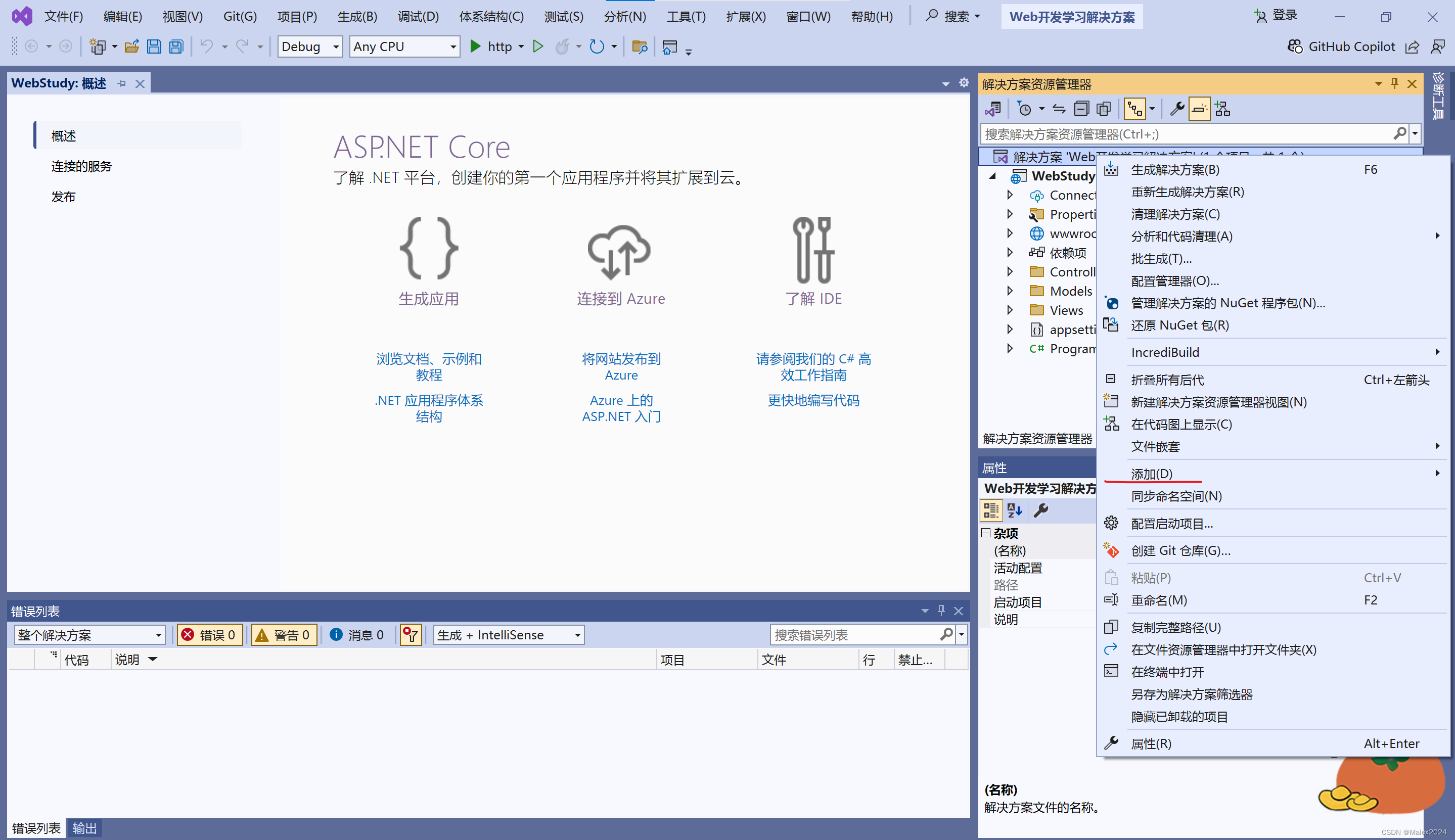
Task: Pin the Error List panel
Action: coord(941,611)
